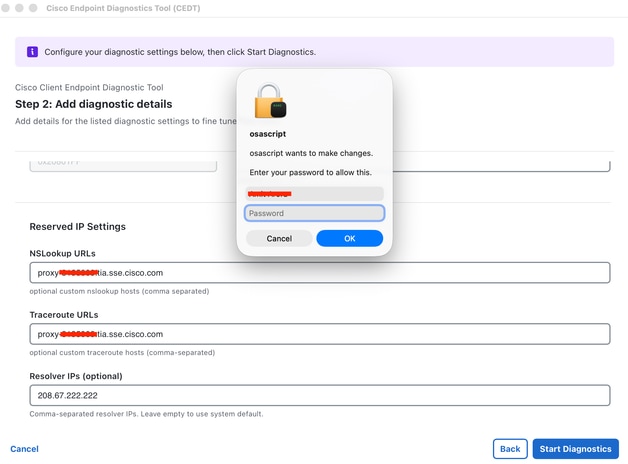
Task: Click 'optional custom nslookup hosts' hint text
Action: [119, 291]
